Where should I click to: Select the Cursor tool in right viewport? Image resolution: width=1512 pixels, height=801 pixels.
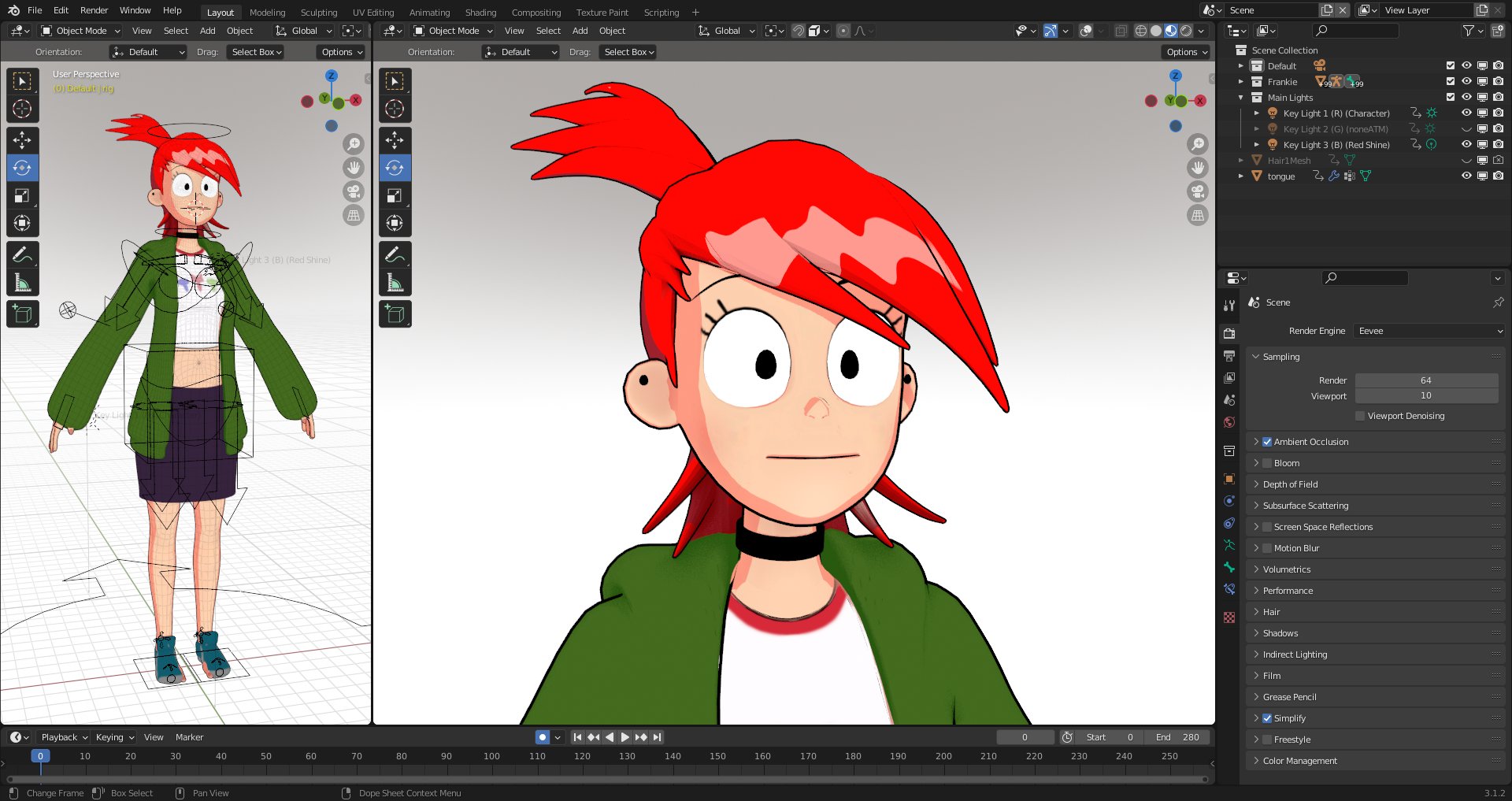click(x=395, y=109)
